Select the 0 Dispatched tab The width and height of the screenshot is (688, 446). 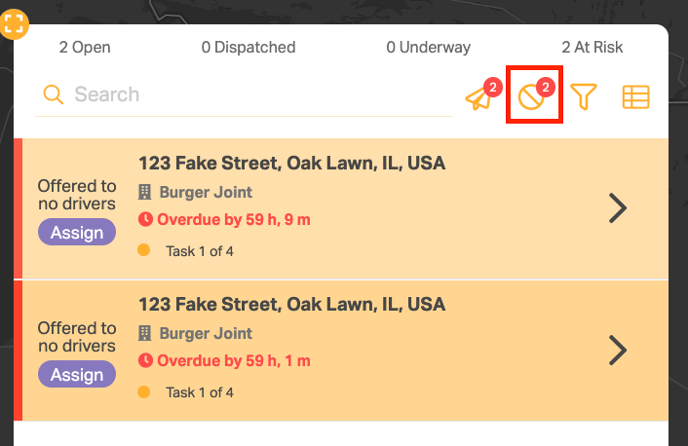248,47
